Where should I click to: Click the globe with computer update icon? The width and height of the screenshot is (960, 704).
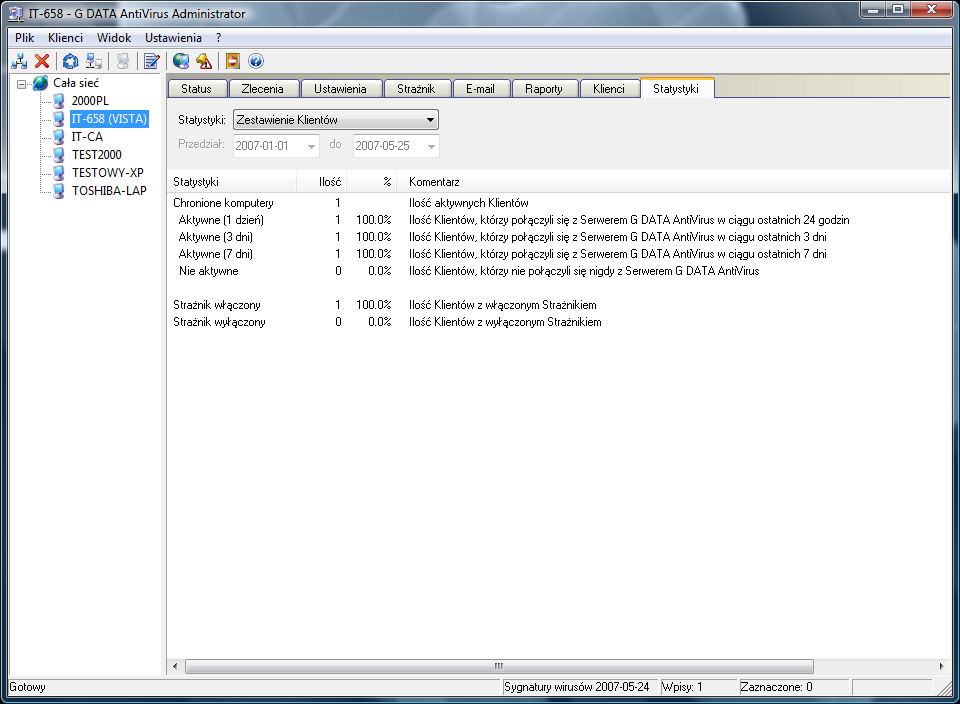(x=181, y=61)
